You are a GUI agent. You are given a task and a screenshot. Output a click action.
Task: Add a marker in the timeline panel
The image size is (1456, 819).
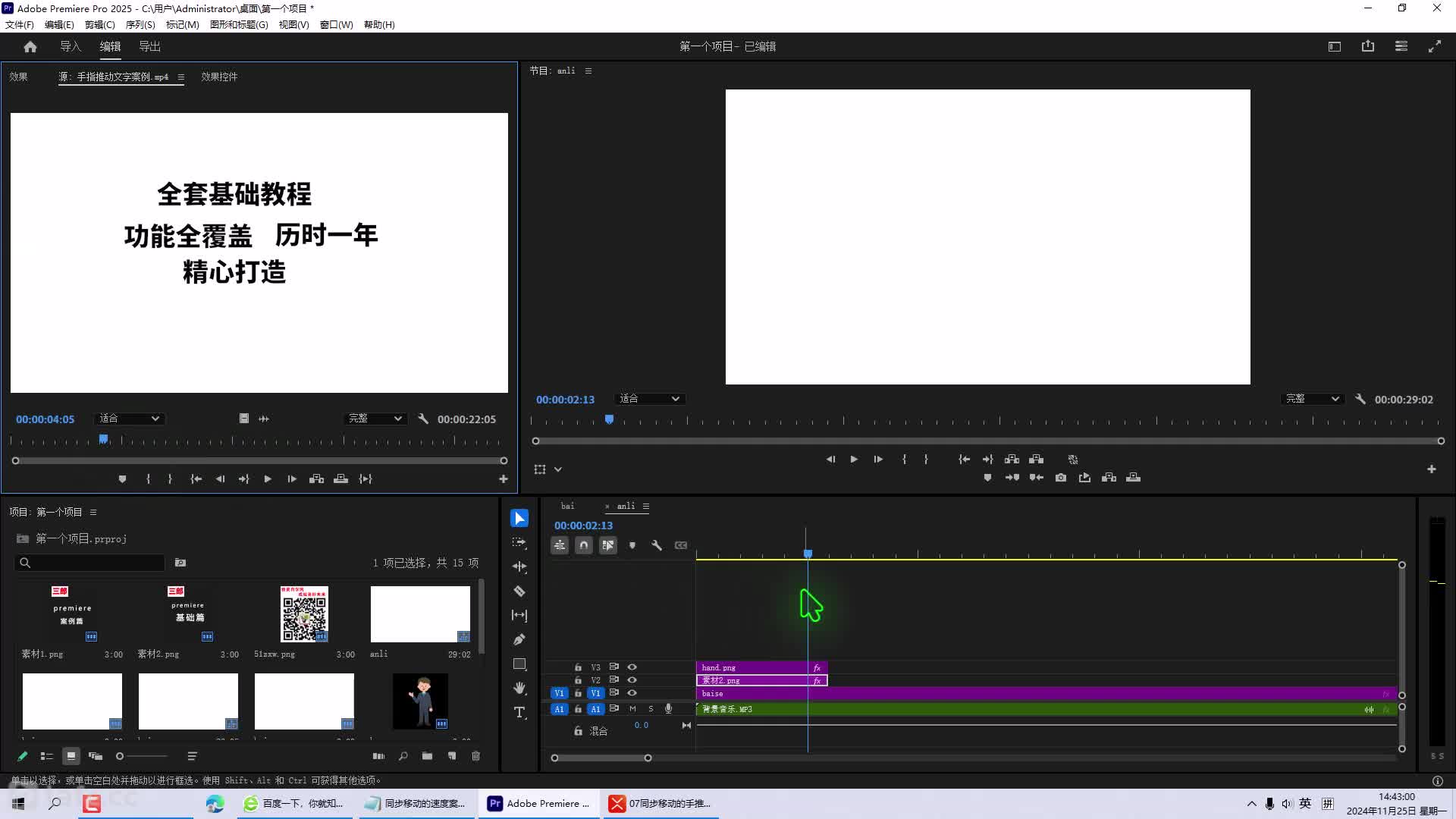tap(632, 545)
